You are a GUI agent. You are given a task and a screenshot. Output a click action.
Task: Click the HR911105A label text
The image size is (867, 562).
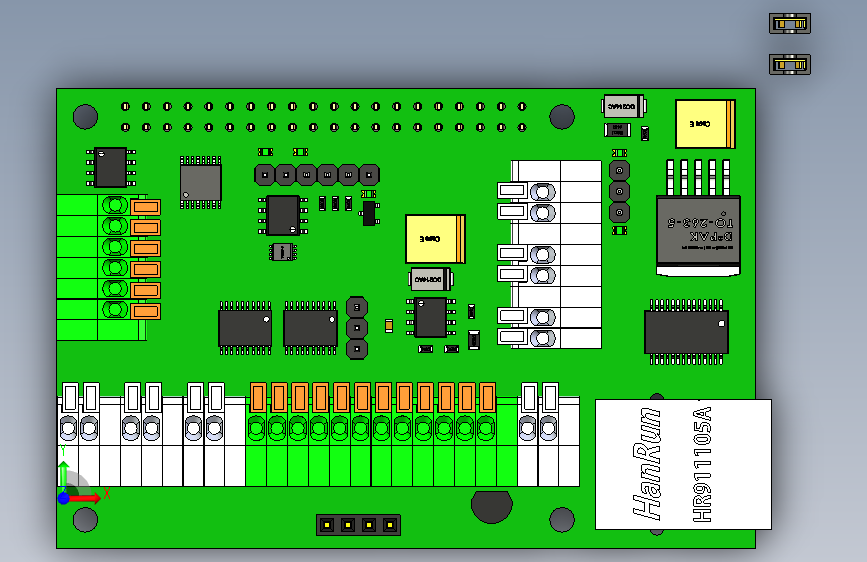tap(702, 465)
